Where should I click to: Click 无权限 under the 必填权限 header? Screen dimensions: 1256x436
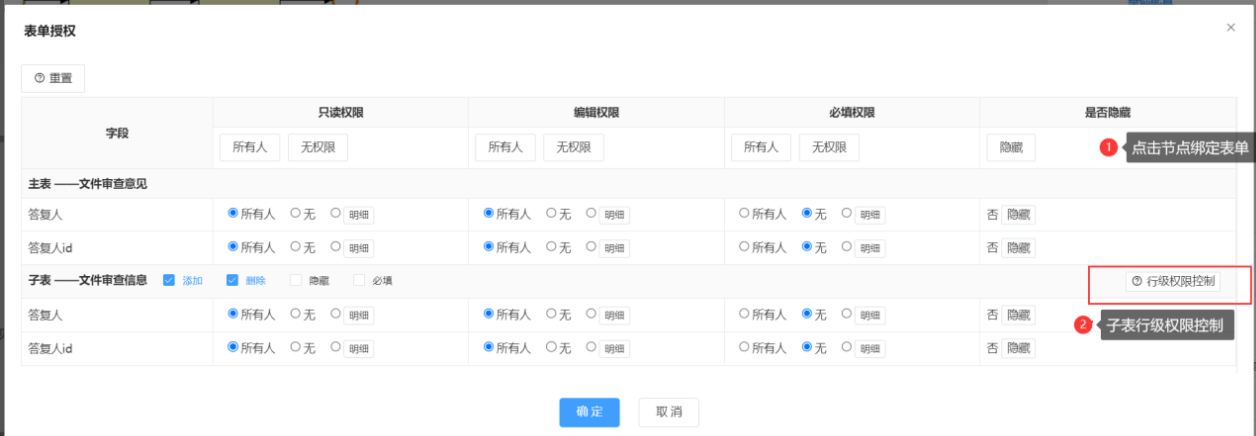[829, 148]
